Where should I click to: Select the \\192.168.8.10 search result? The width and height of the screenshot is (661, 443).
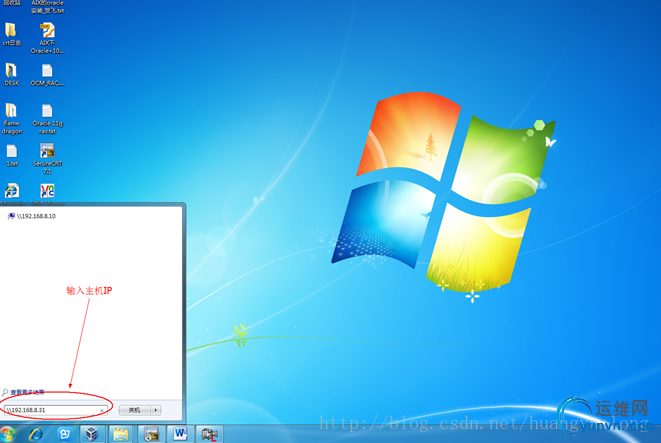click(32, 216)
